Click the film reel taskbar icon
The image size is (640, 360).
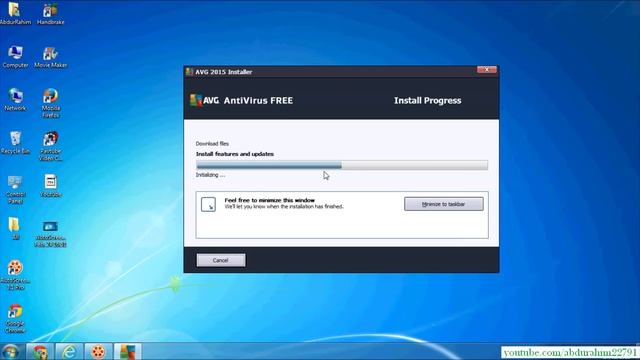point(98,352)
